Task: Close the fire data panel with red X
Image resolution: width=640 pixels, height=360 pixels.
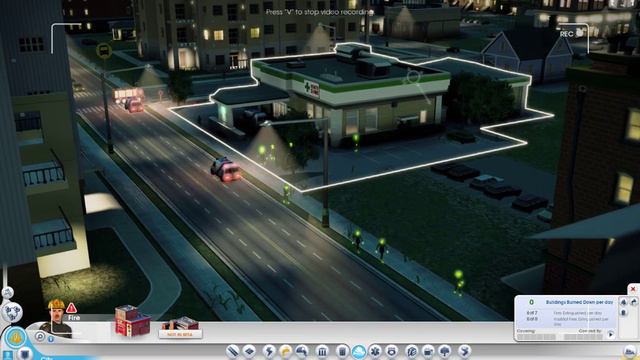Action: [633, 289]
